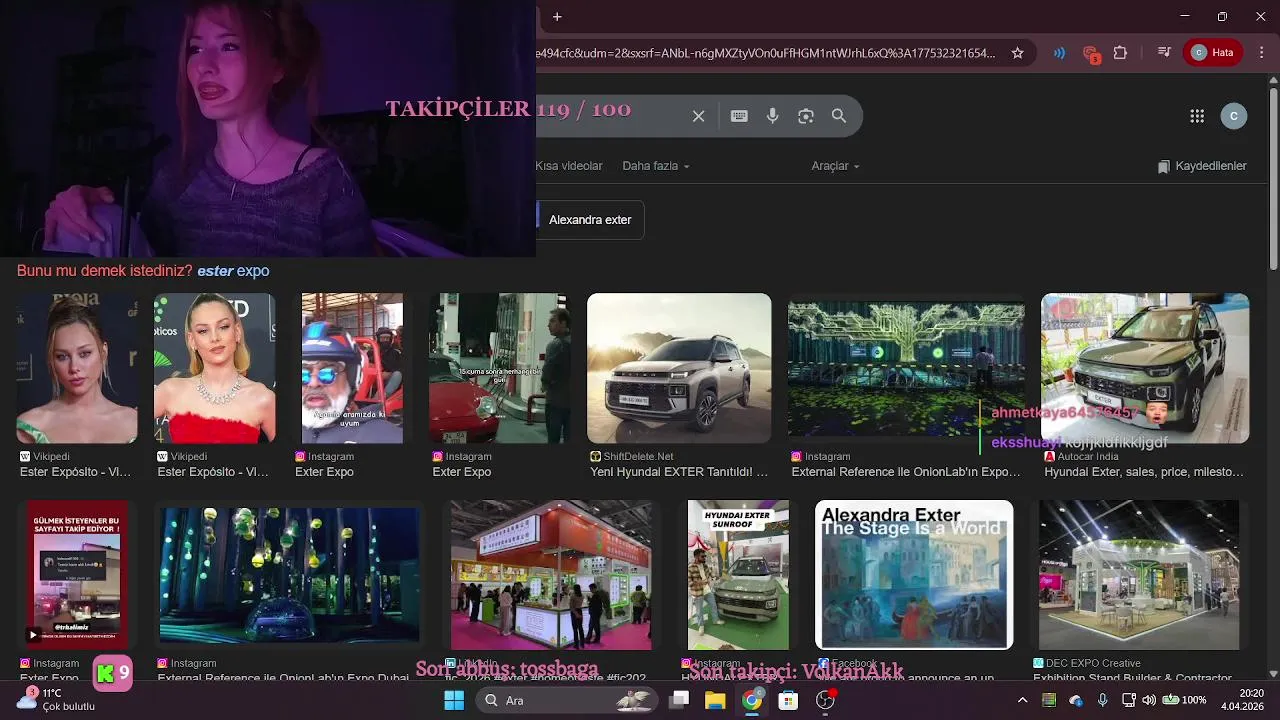Expand the Araçlar dropdown
This screenshot has height=720, width=1280.
[836, 166]
